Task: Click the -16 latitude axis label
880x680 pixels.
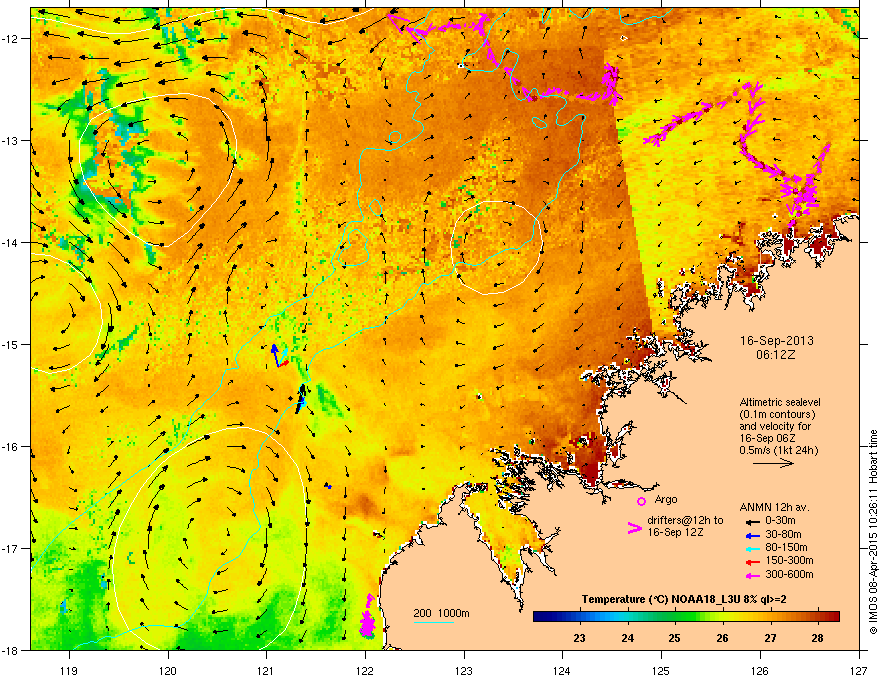Action: [x=10, y=447]
